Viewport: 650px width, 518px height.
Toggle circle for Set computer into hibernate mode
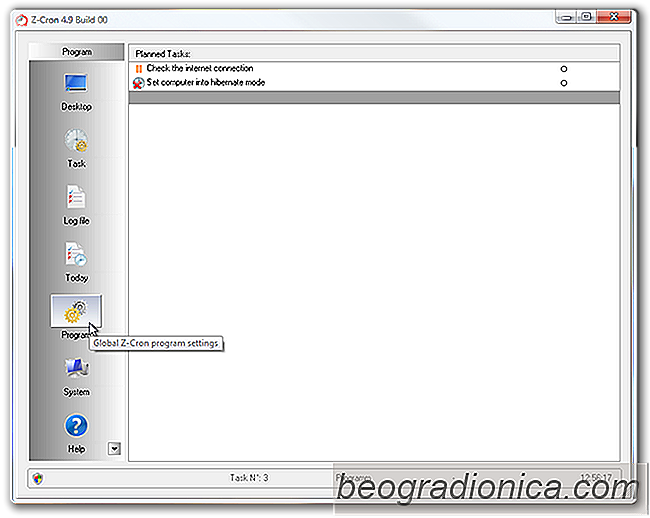tap(564, 83)
